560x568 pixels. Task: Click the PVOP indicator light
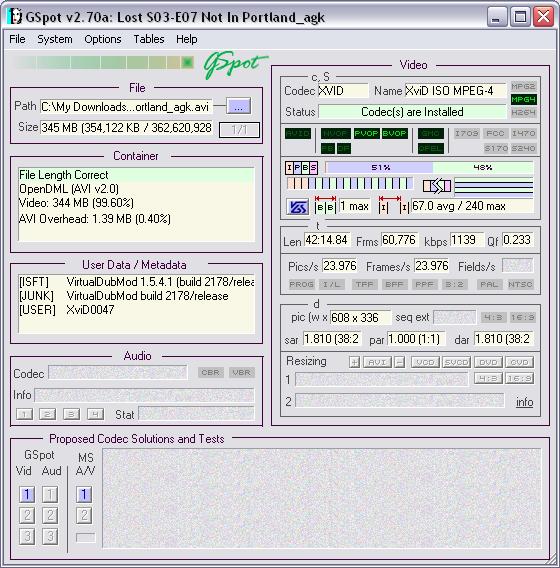[367, 134]
